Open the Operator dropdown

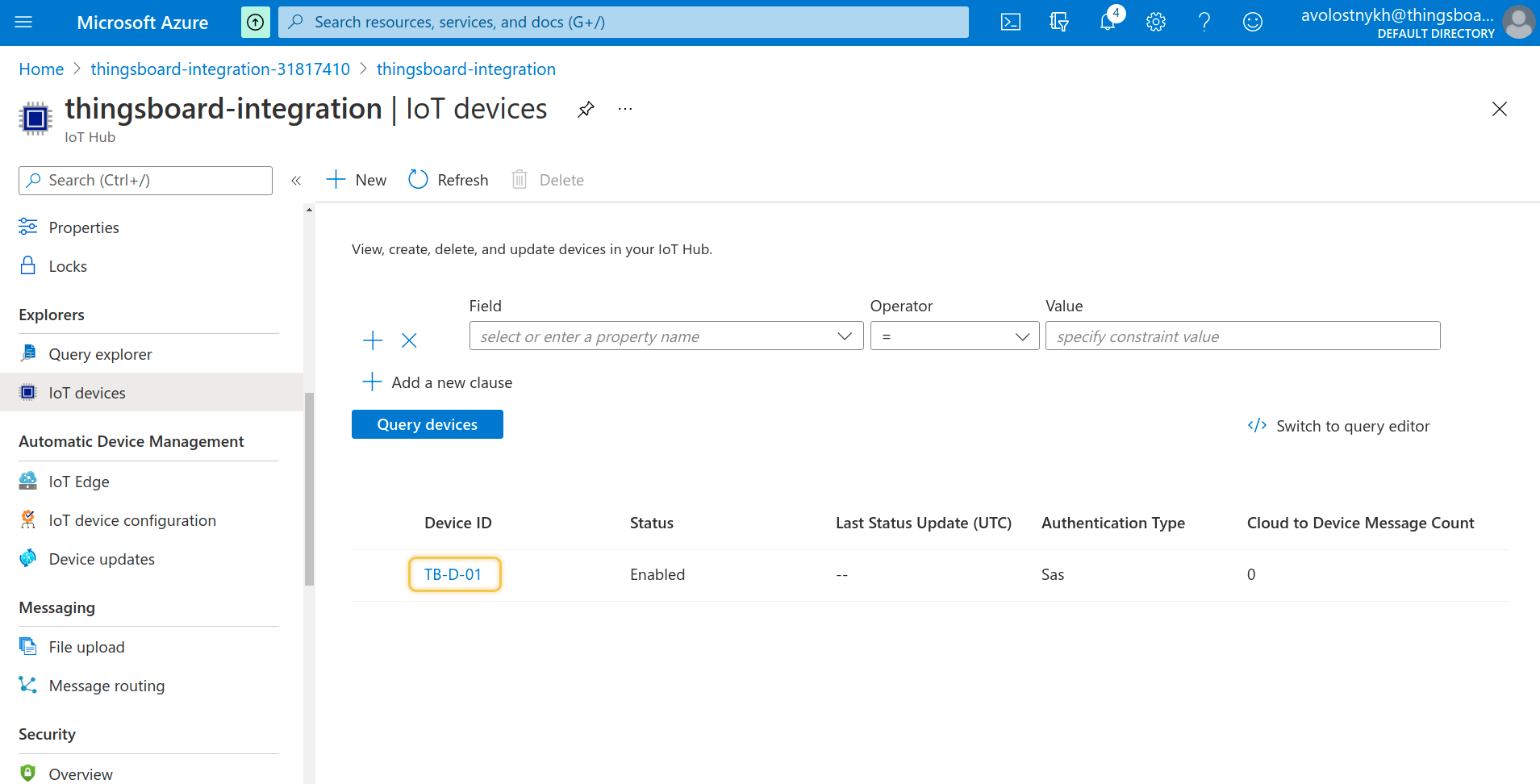(x=955, y=336)
